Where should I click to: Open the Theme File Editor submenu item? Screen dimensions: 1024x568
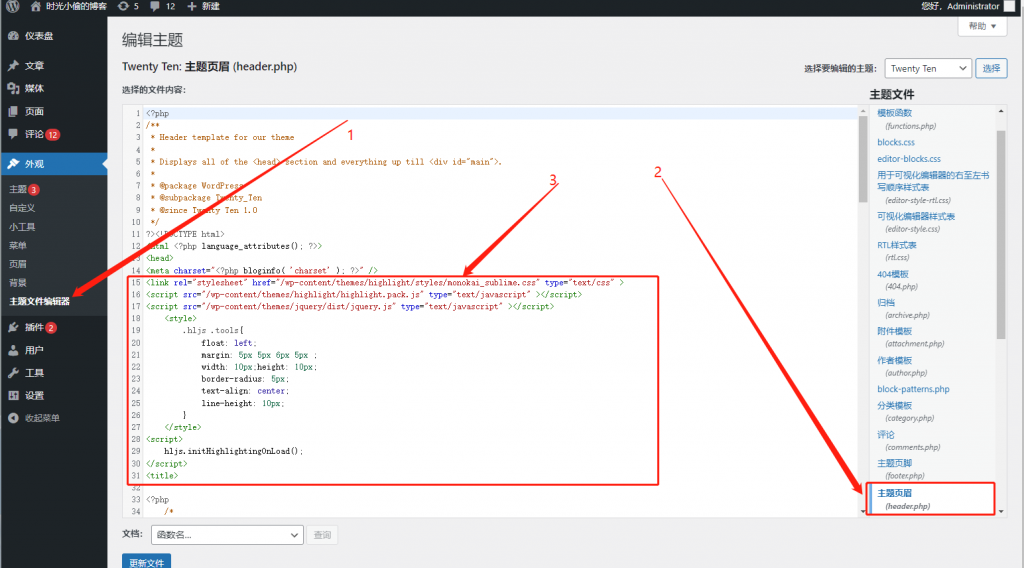[39, 302]
